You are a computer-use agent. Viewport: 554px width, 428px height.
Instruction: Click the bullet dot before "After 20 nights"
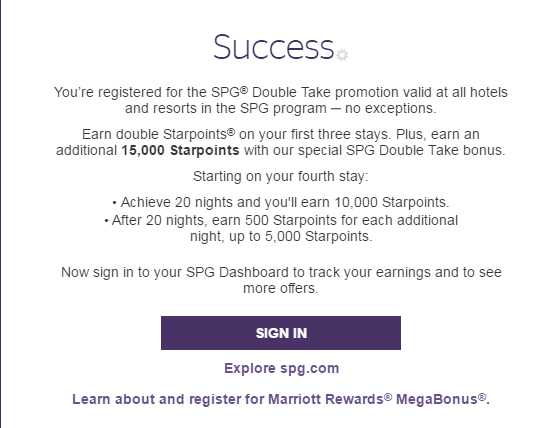[x=106, y=221]
